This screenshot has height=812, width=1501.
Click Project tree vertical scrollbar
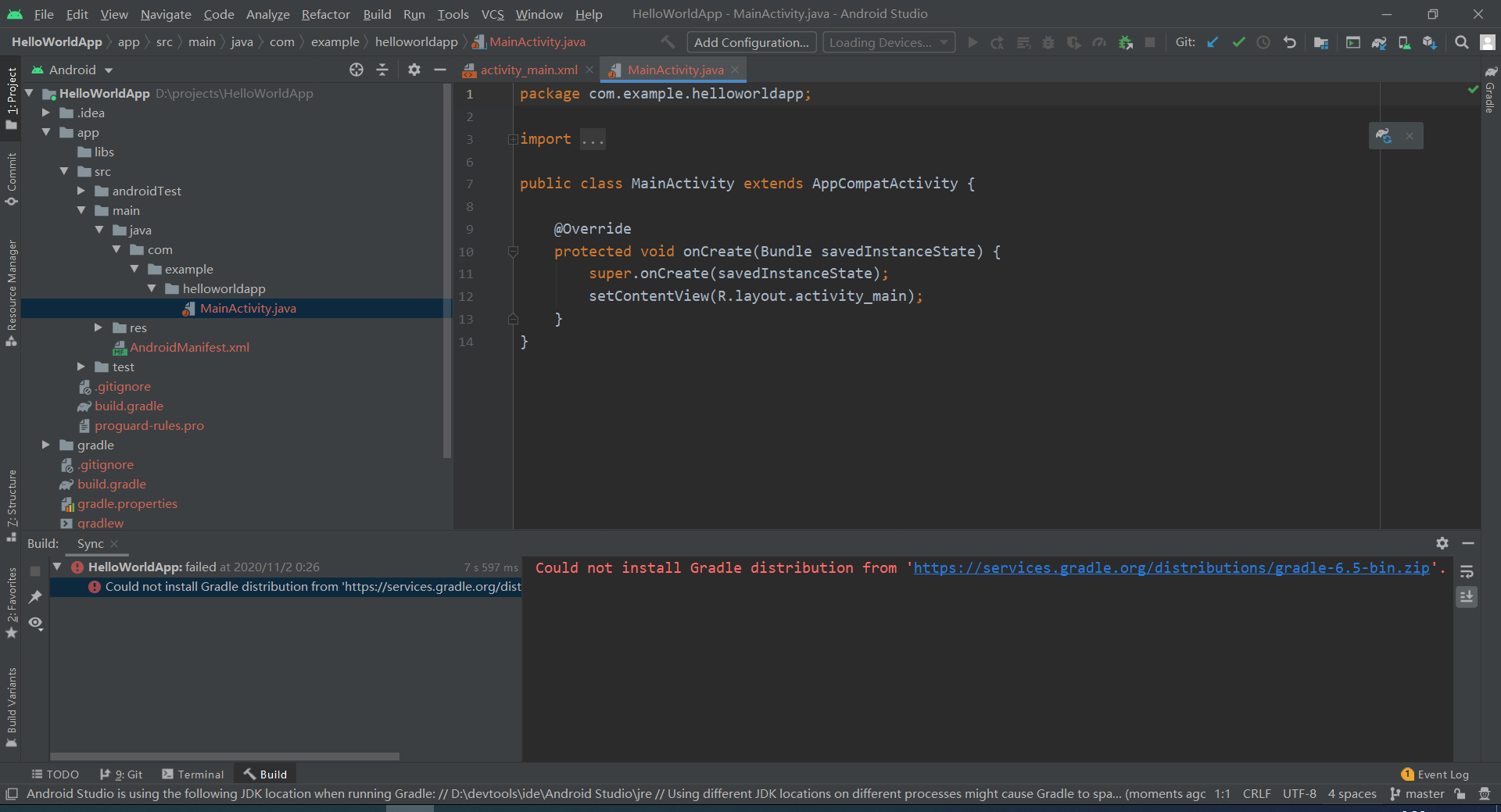click(447, 270)
